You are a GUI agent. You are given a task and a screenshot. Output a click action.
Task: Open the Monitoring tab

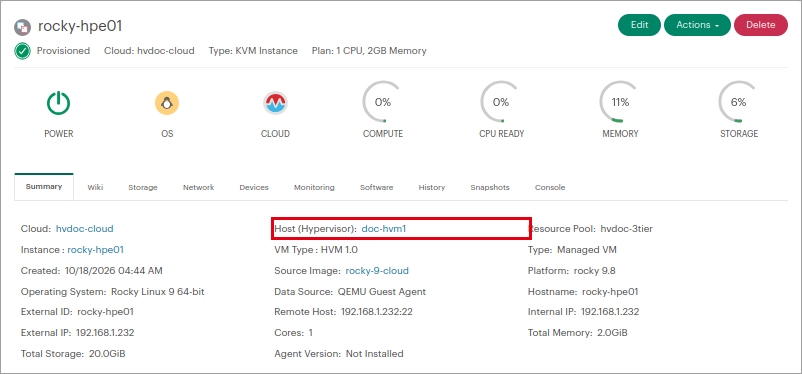pos(314,187)
